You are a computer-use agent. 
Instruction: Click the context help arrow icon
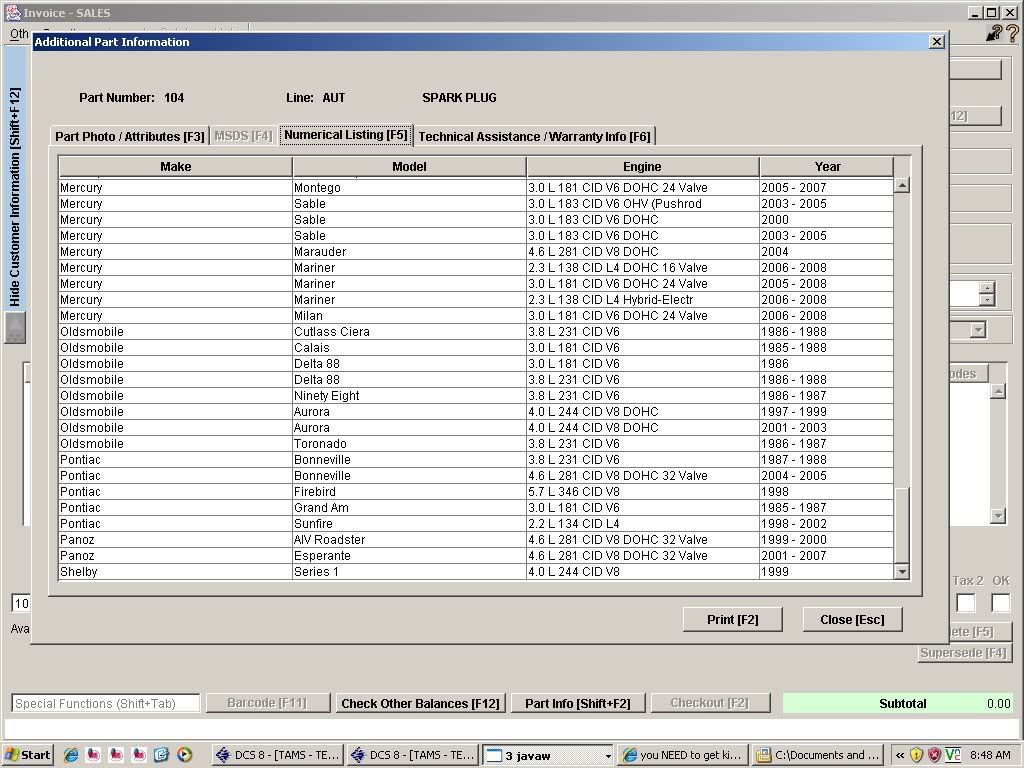(x=994, y=32)
